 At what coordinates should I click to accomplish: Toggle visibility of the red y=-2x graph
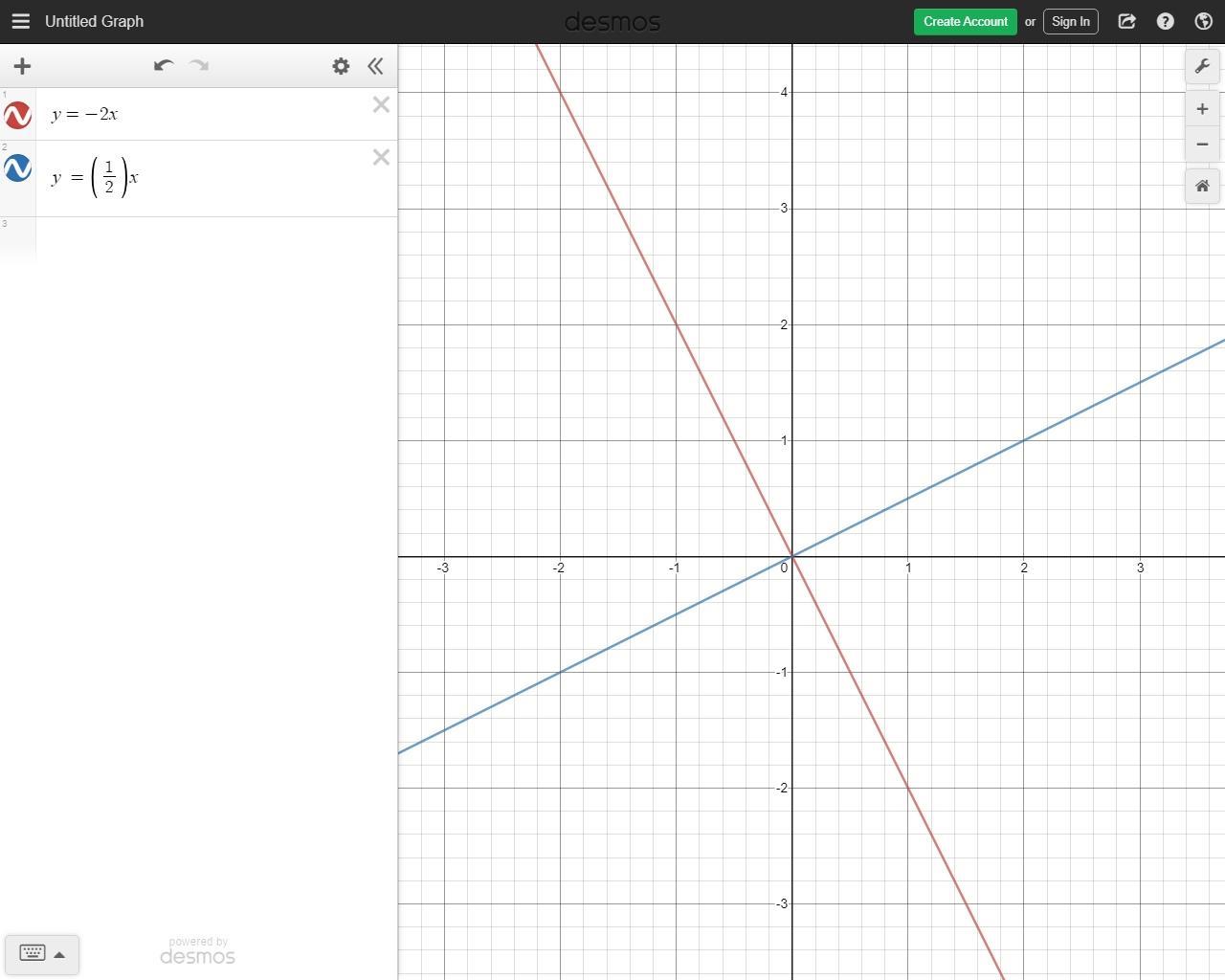pos(17,116)
